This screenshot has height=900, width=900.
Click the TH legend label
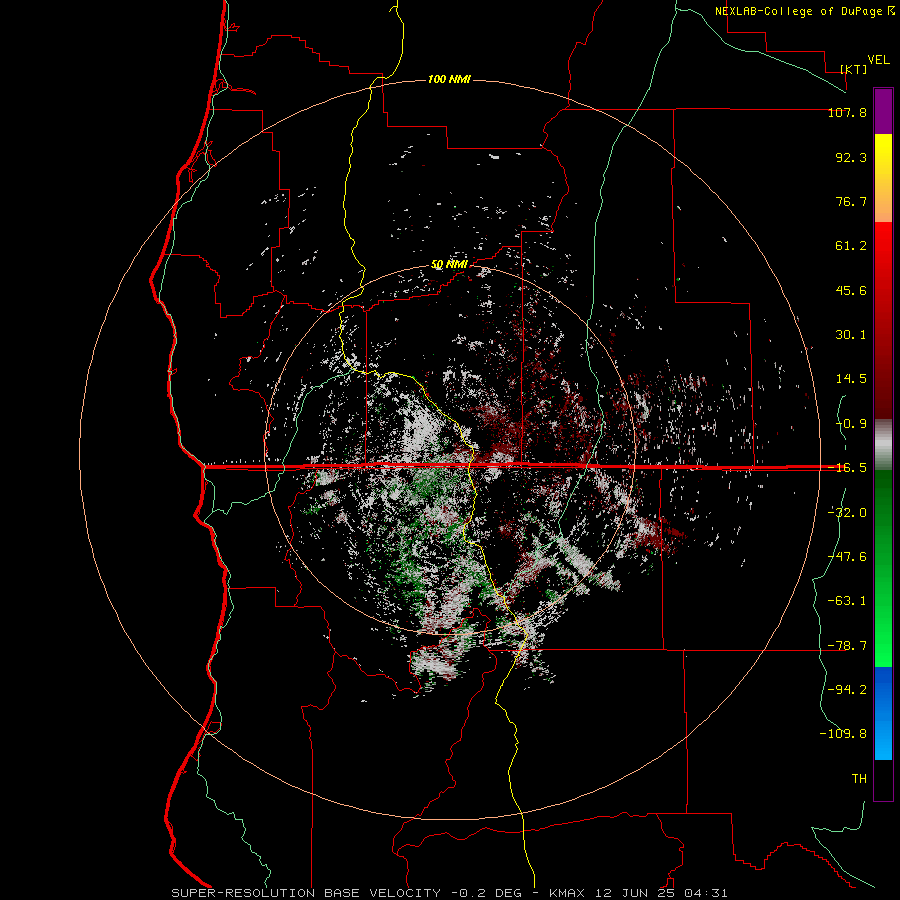click(x=859, y=778)
